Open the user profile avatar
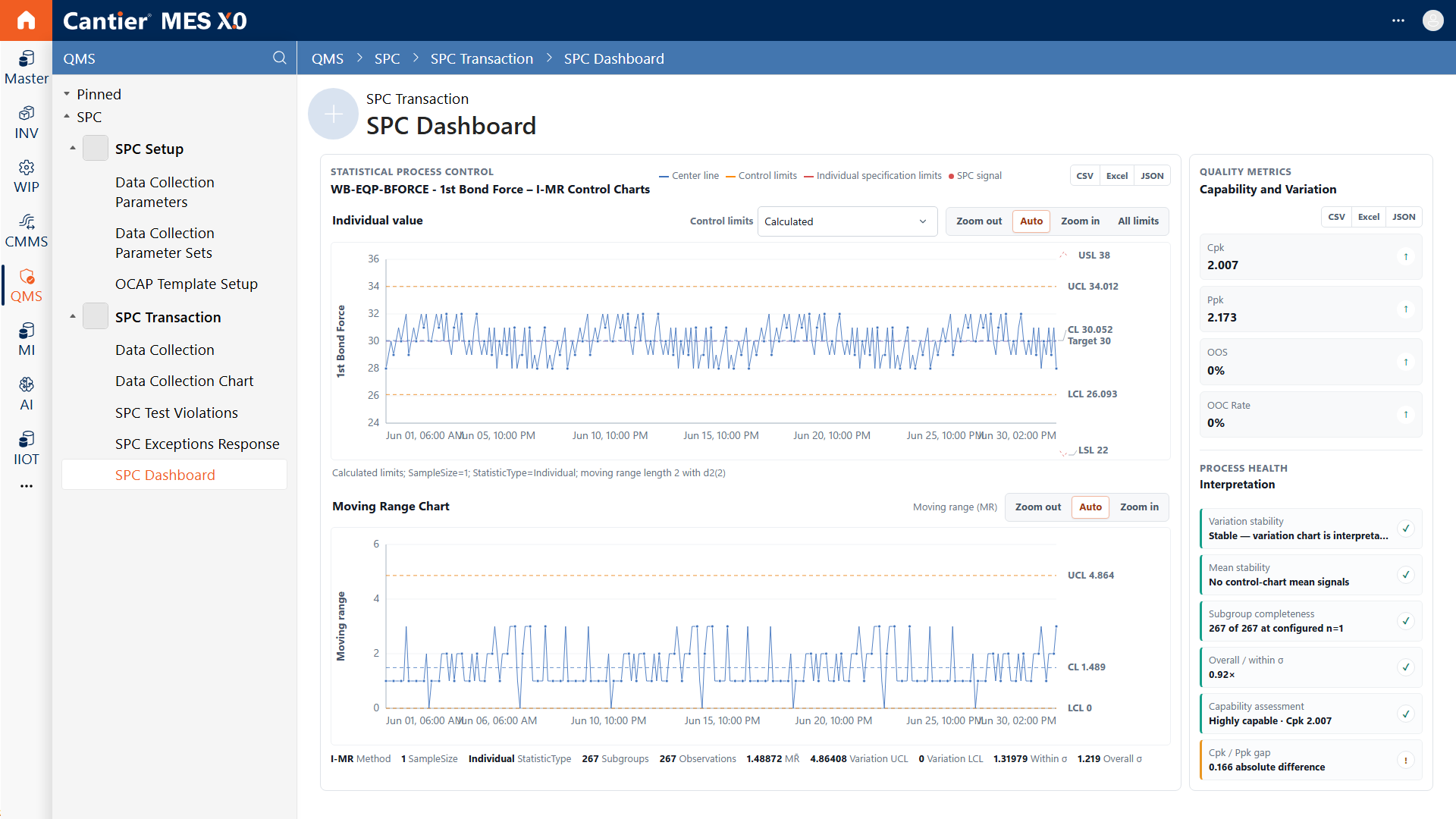Screen dimensions: 1456x819 [x=1432, y=20]
